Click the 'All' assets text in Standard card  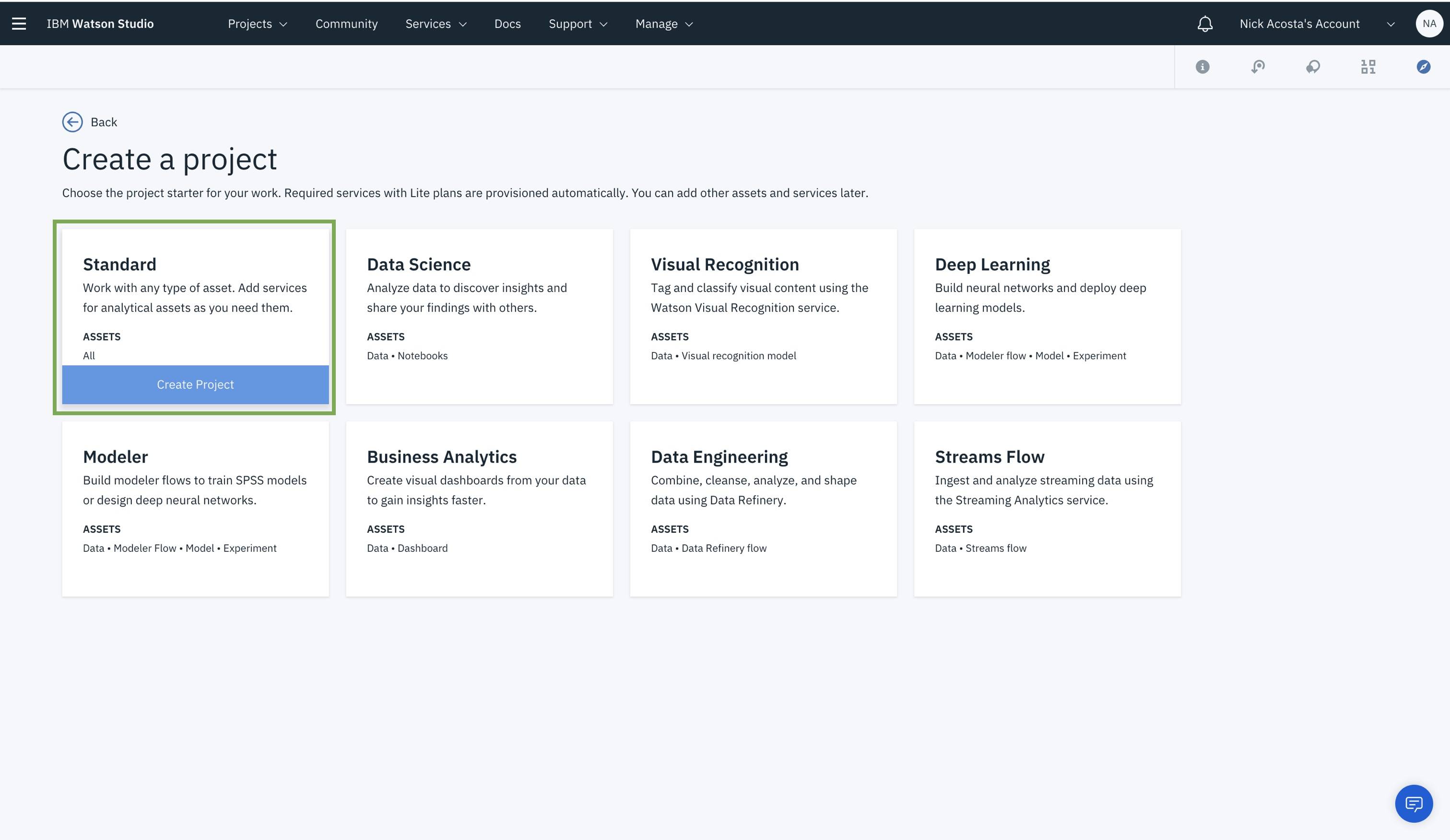click(x=89, y=356)
